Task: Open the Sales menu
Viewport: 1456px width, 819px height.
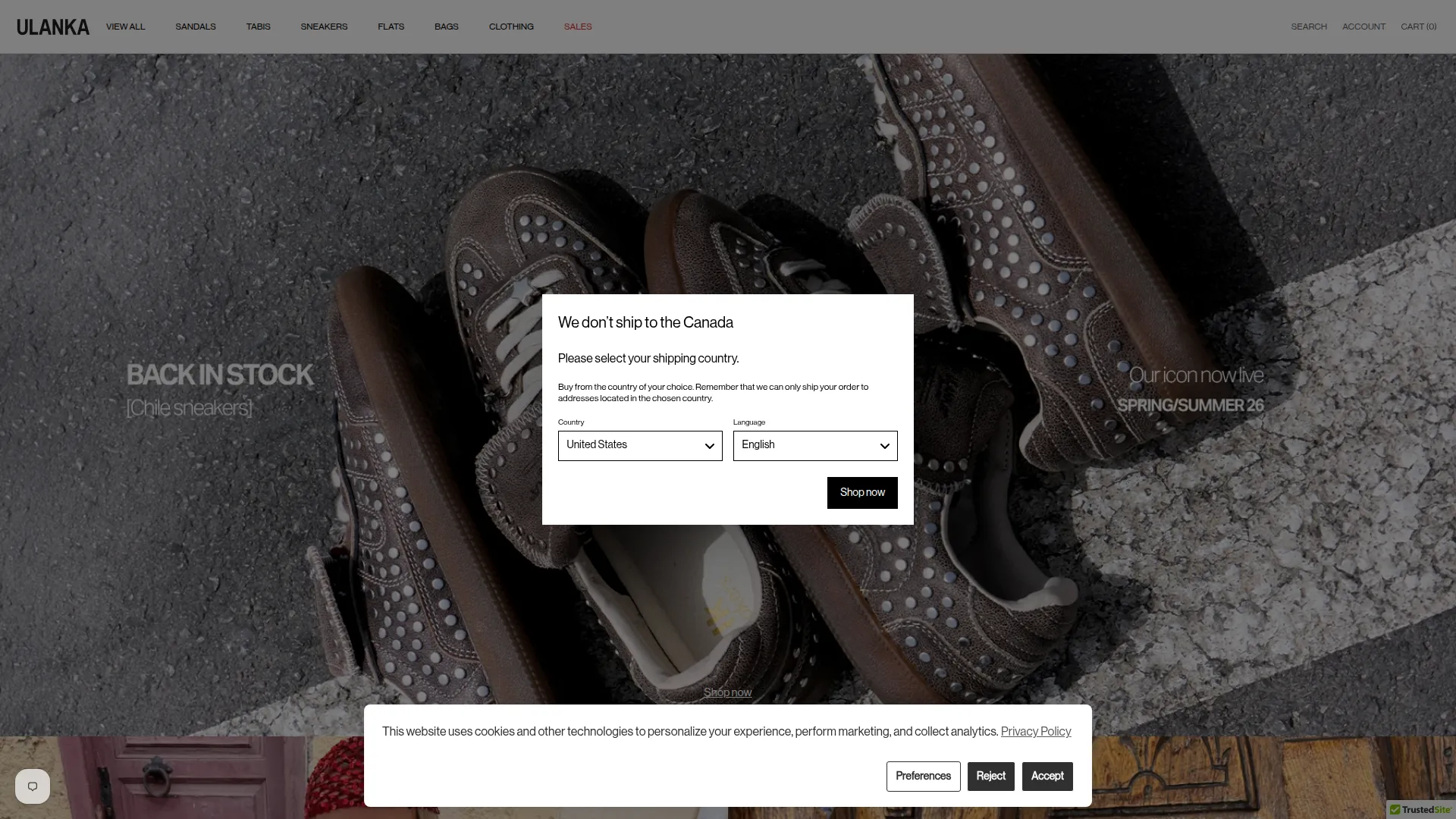Action: pyautogui.click(x=578, y=27)
